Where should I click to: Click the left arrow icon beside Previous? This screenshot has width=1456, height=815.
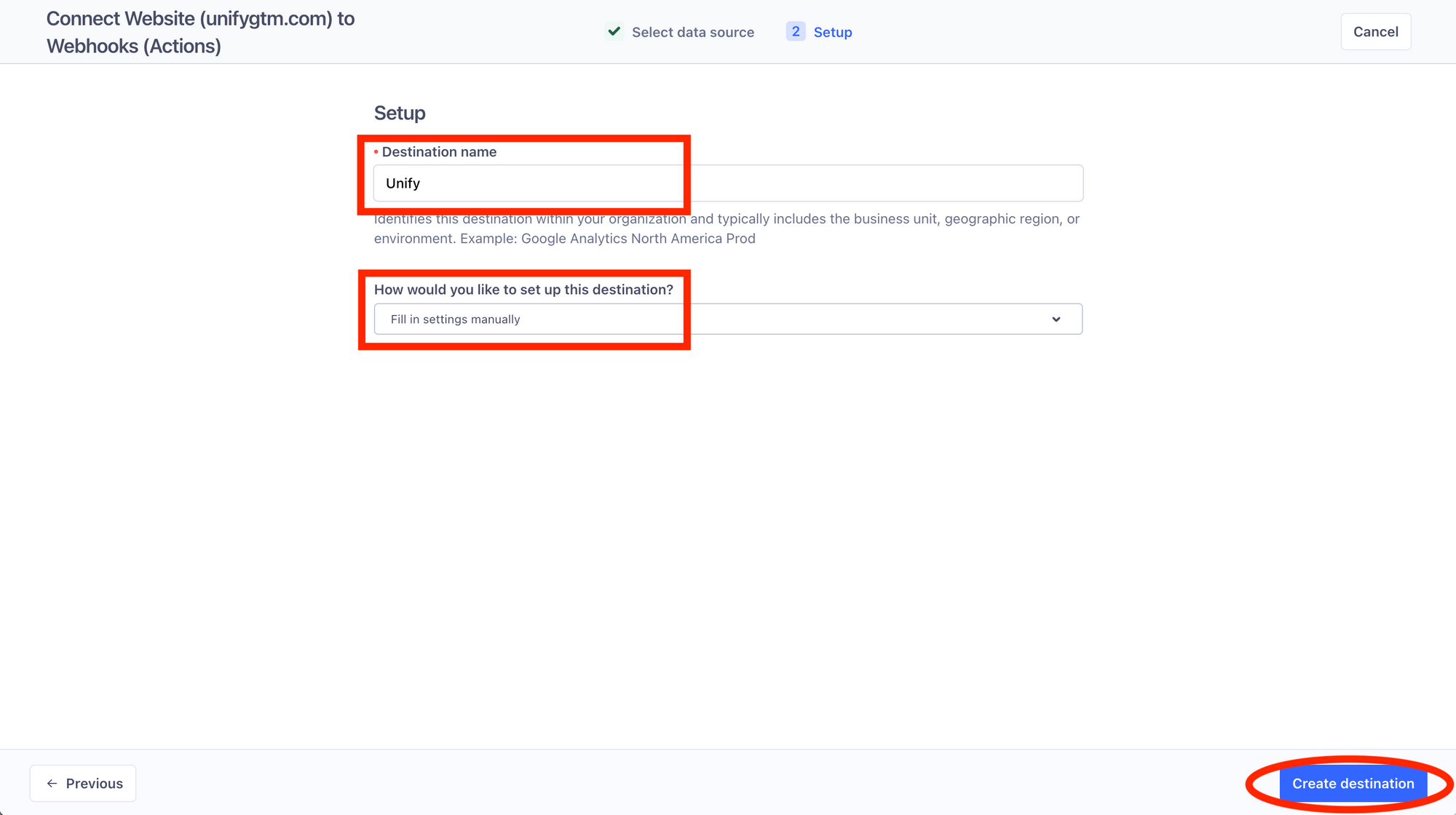(52, 784)
